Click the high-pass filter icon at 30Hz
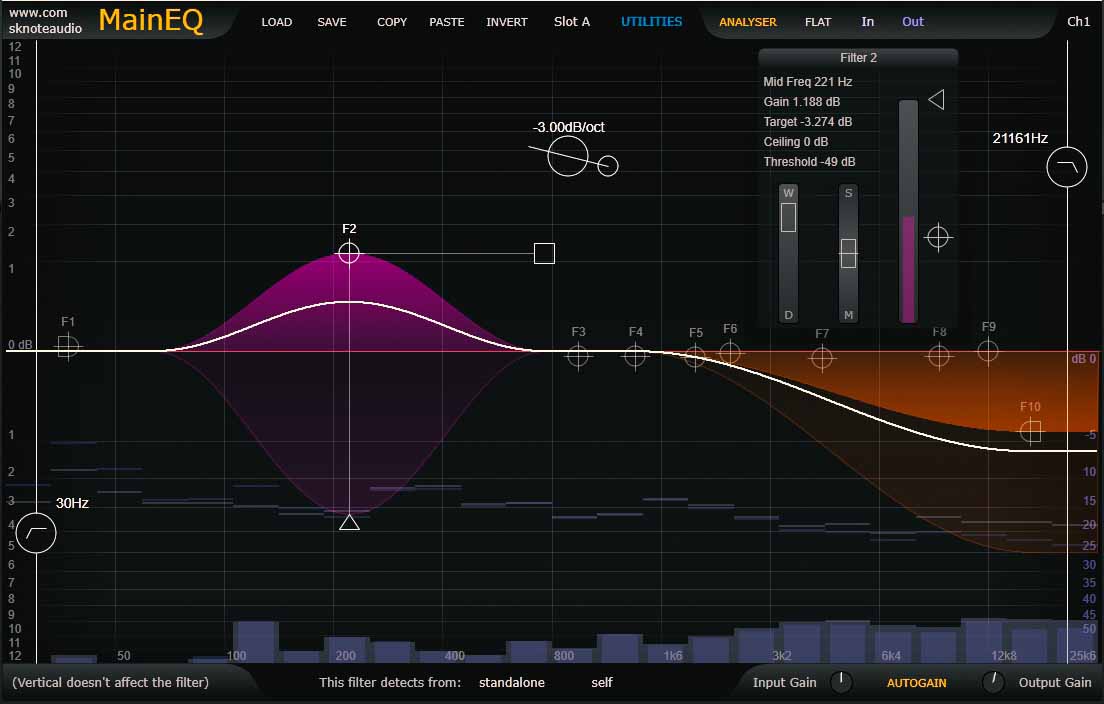 tap(37, 534)
